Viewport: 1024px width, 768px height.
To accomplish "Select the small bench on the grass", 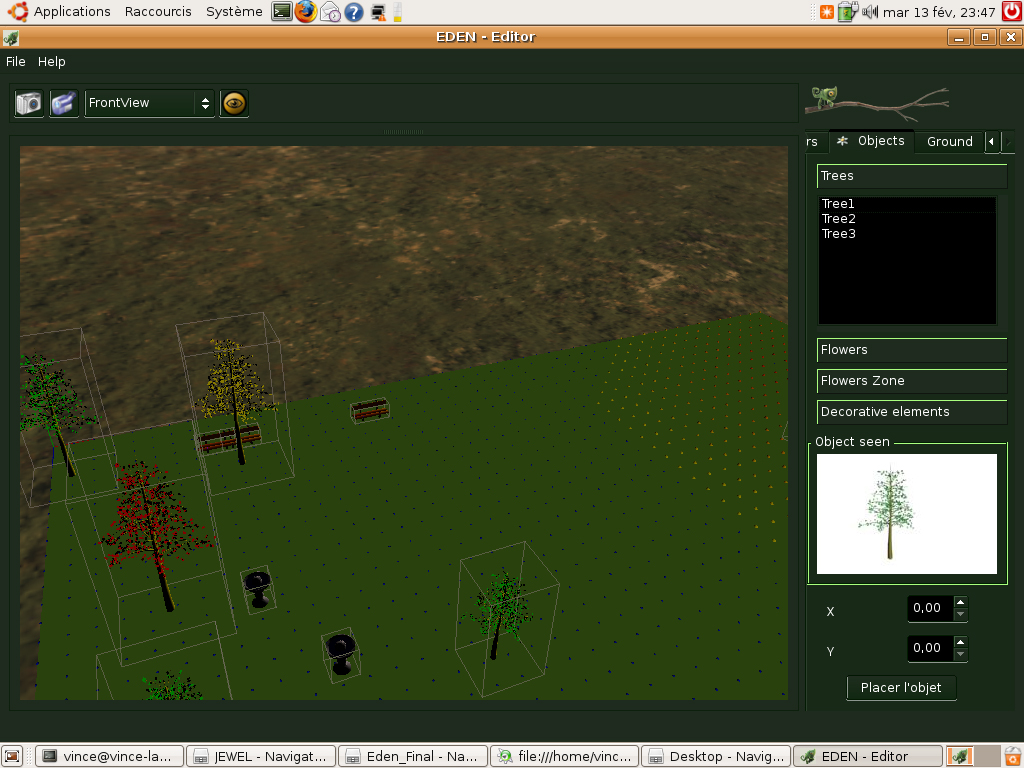I will [x=370, y=411].
